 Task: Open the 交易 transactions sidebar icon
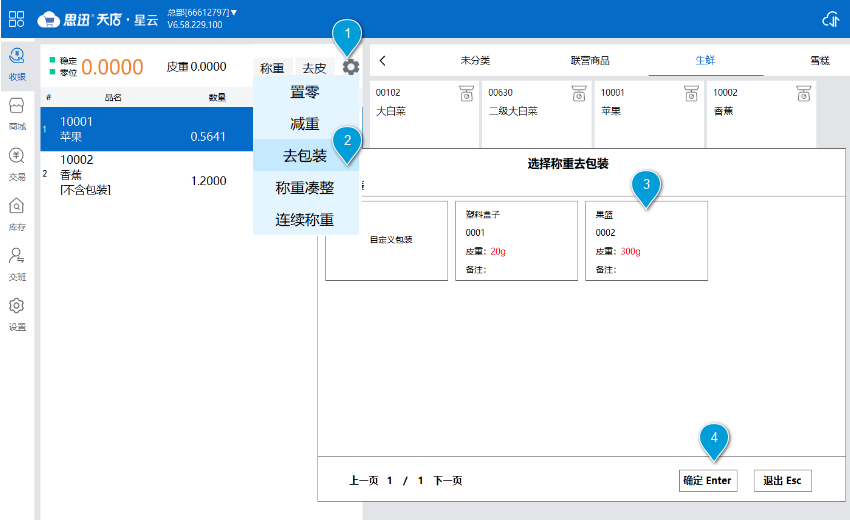[x=17, y=164]
